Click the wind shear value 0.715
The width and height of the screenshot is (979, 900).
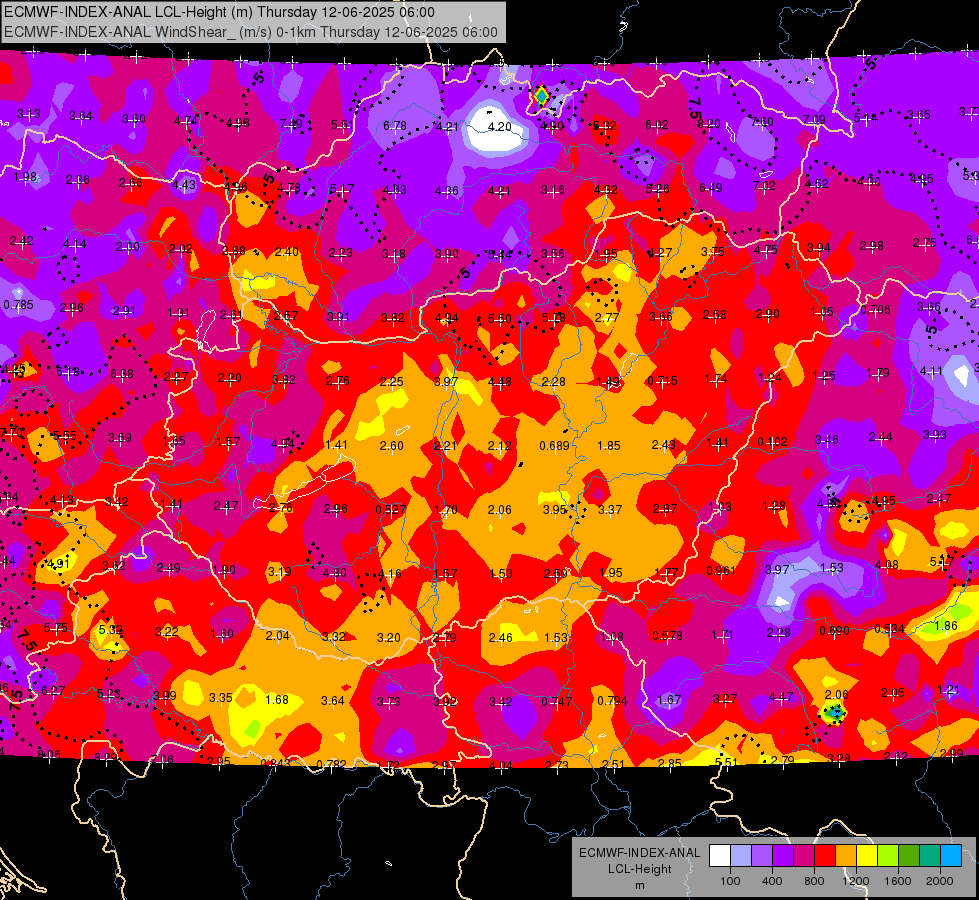[x=662, y=380]
